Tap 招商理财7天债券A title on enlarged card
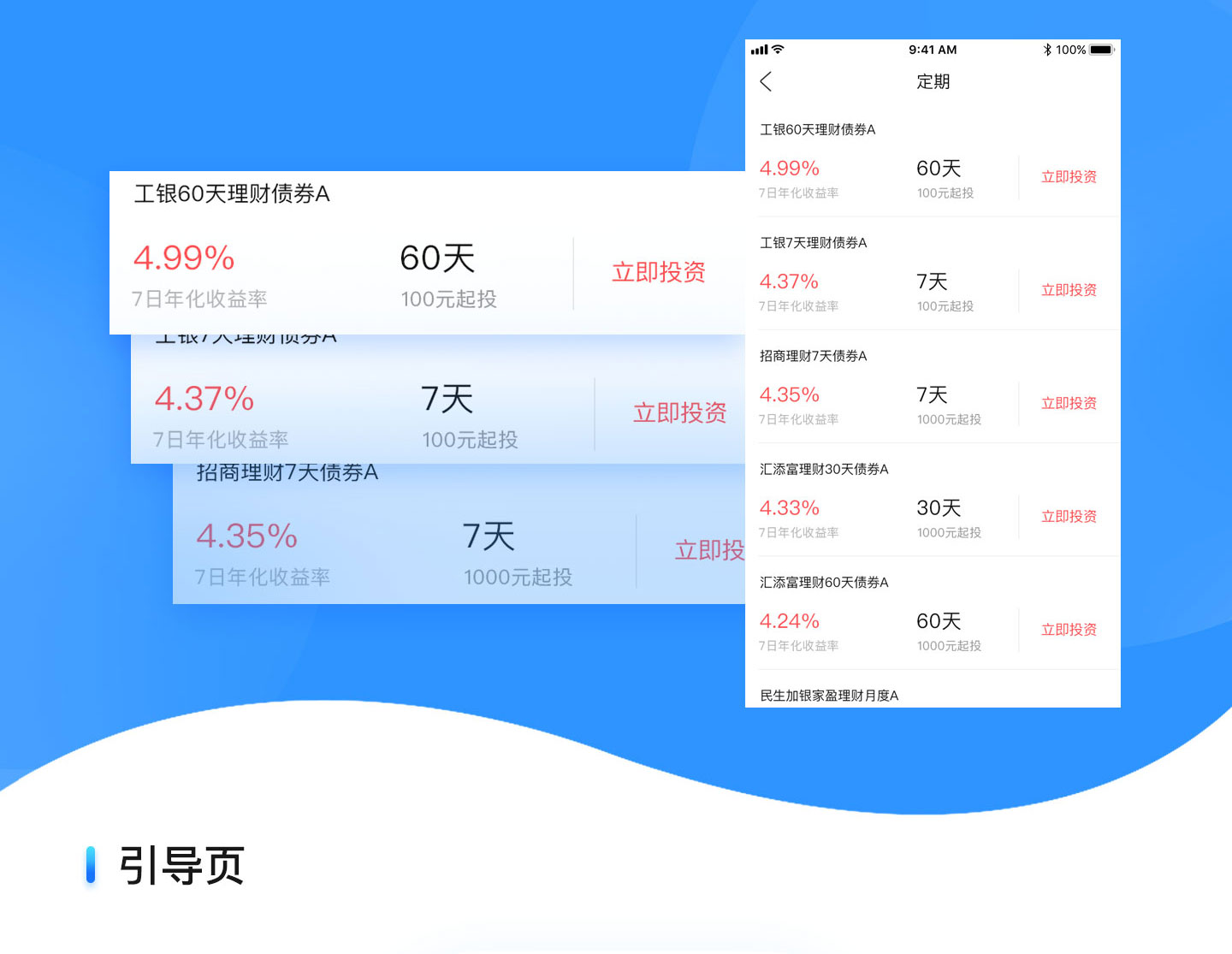This screenshot has height=954, width=1232. point(287,472)
